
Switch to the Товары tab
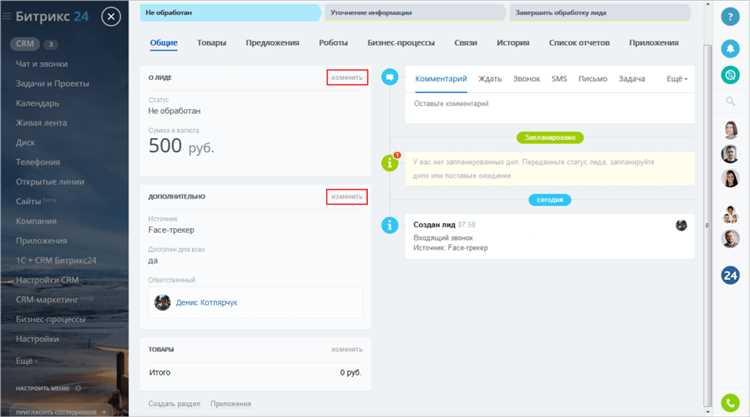pos(211,43)
